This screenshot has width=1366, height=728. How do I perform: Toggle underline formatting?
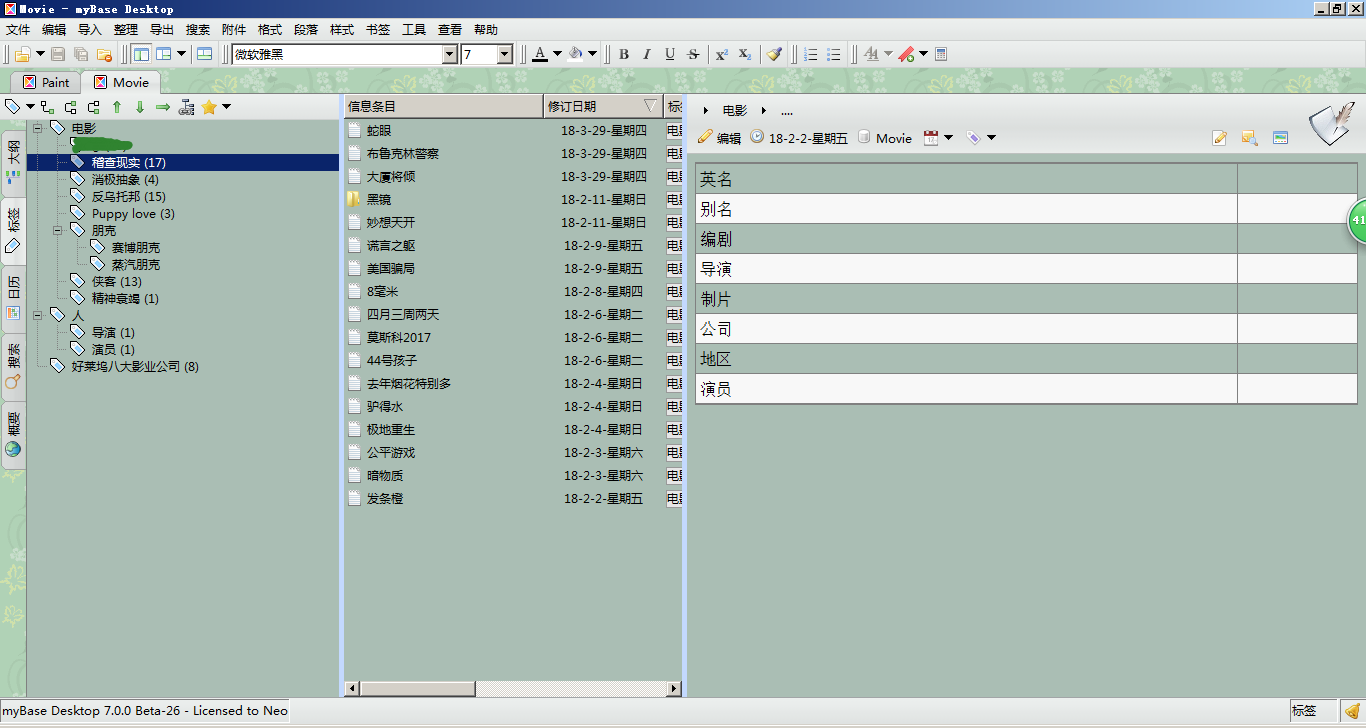pos(670,54)
